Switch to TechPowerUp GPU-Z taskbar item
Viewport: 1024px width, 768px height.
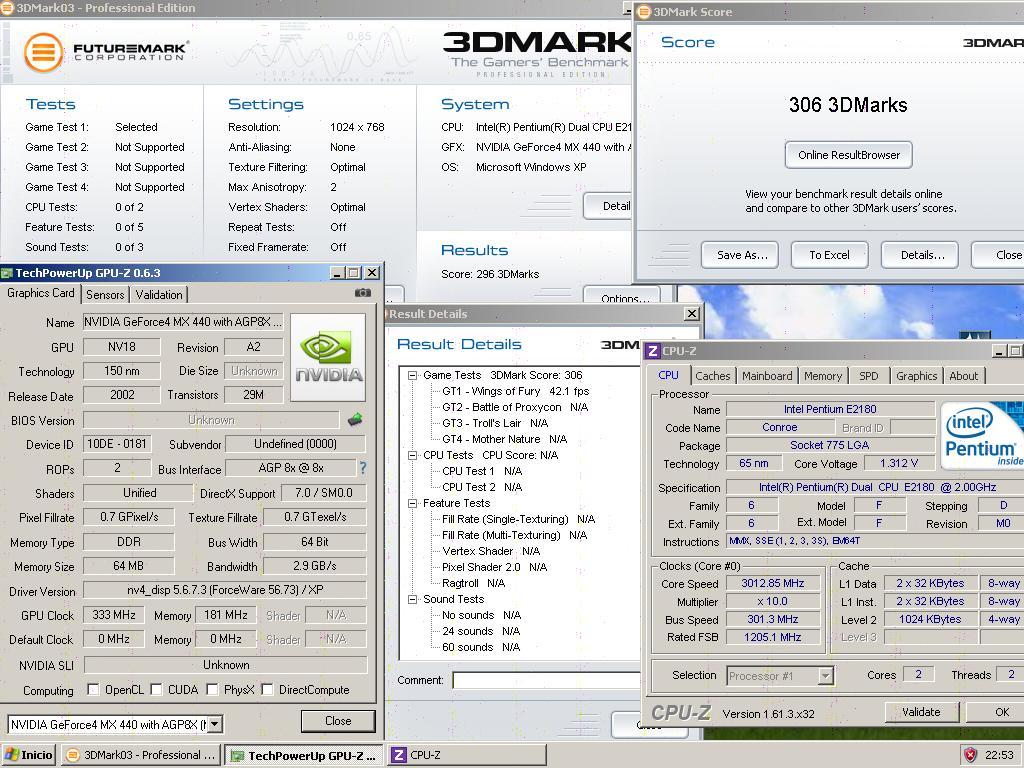(x=304, y=755)
